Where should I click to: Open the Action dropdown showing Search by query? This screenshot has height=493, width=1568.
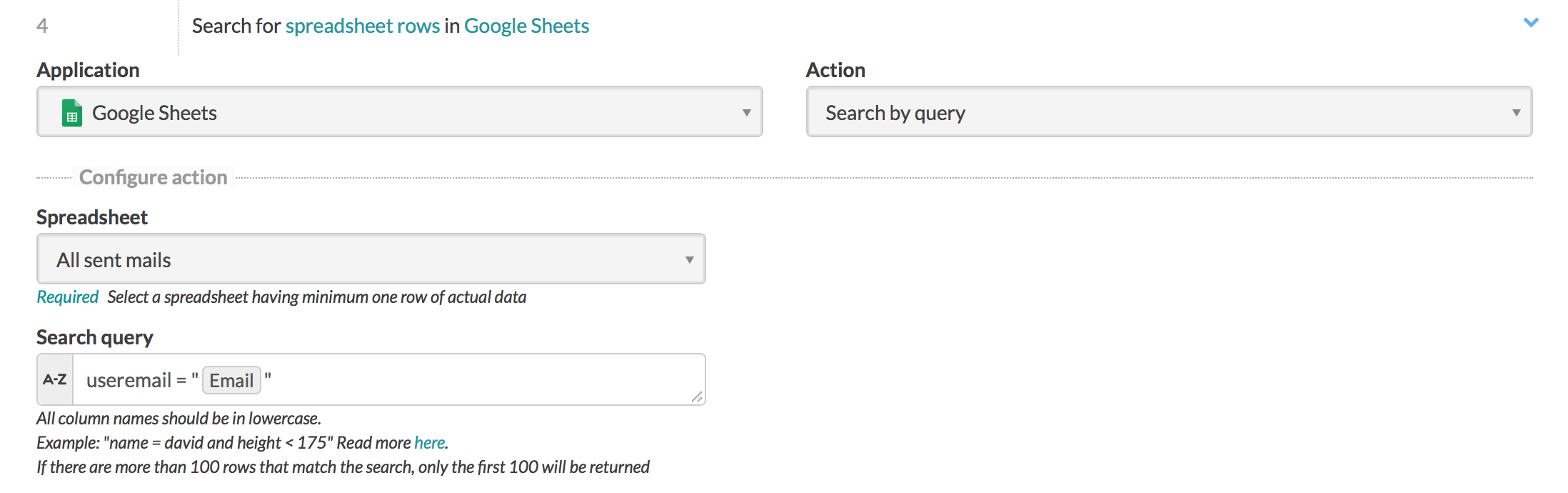pos(1169,111)
